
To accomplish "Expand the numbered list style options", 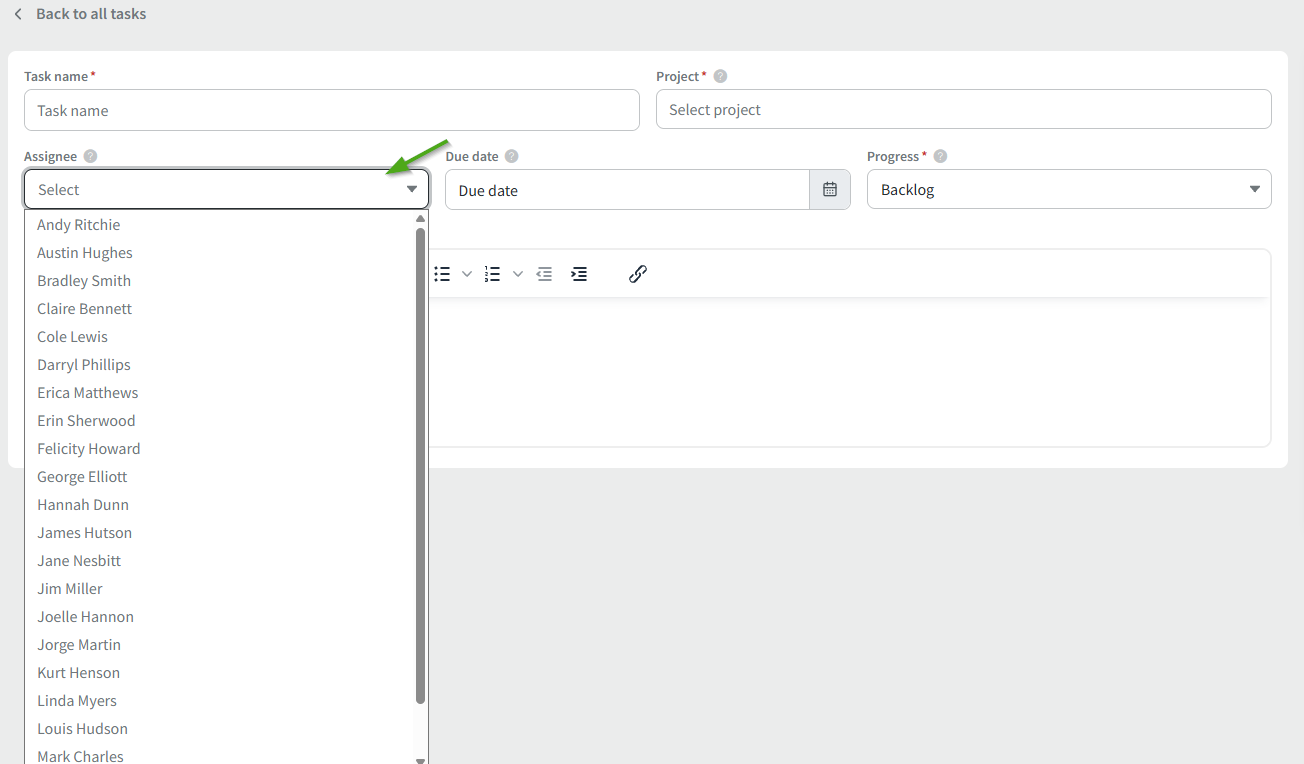I will (518, 274).
